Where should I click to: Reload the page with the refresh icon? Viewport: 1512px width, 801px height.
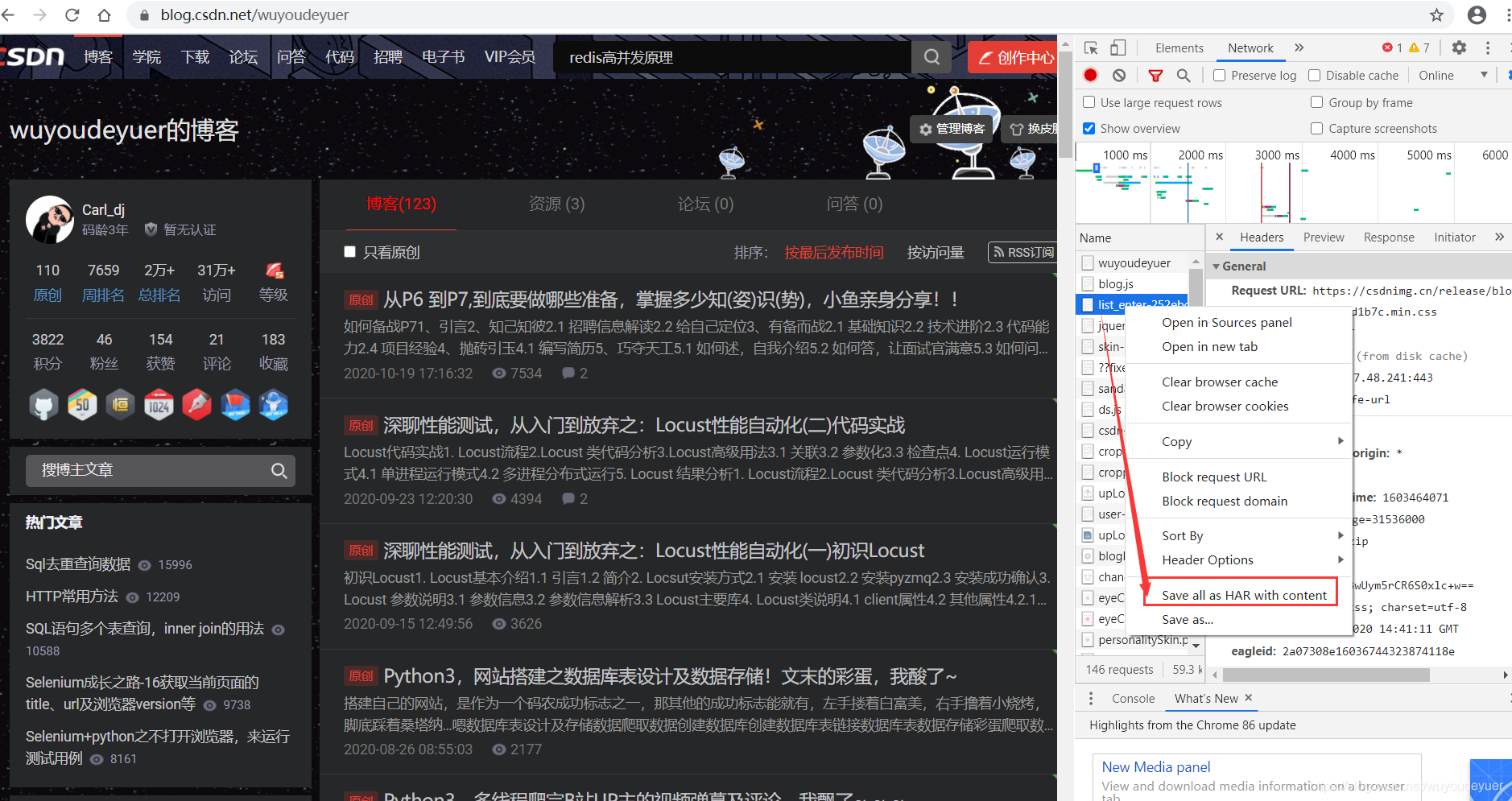[72, 14]
